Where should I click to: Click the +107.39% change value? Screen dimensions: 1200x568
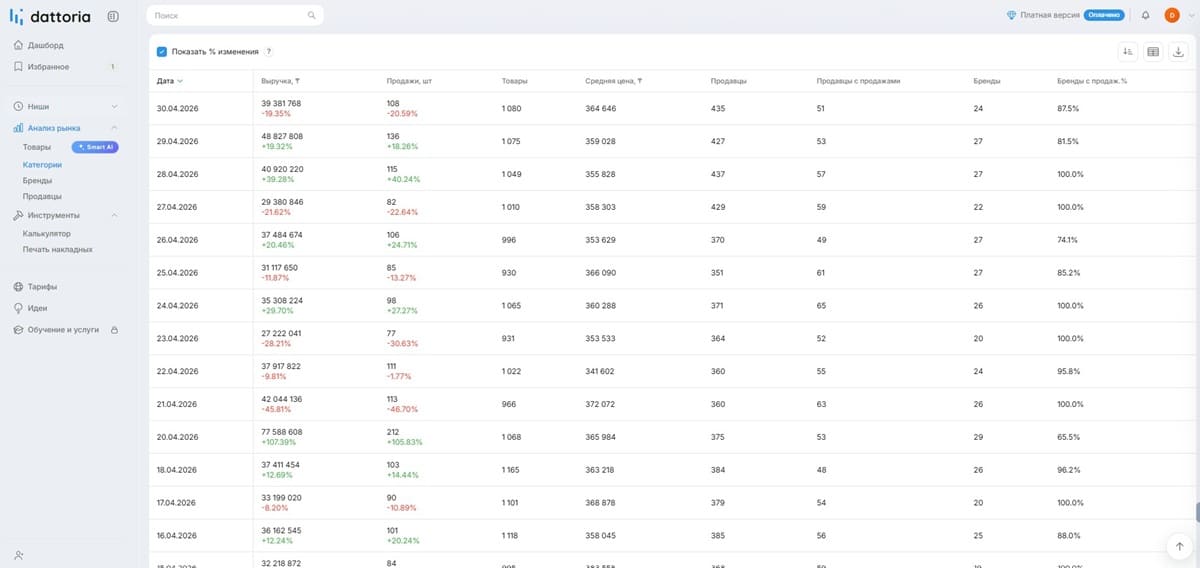[x=278, y=442]
